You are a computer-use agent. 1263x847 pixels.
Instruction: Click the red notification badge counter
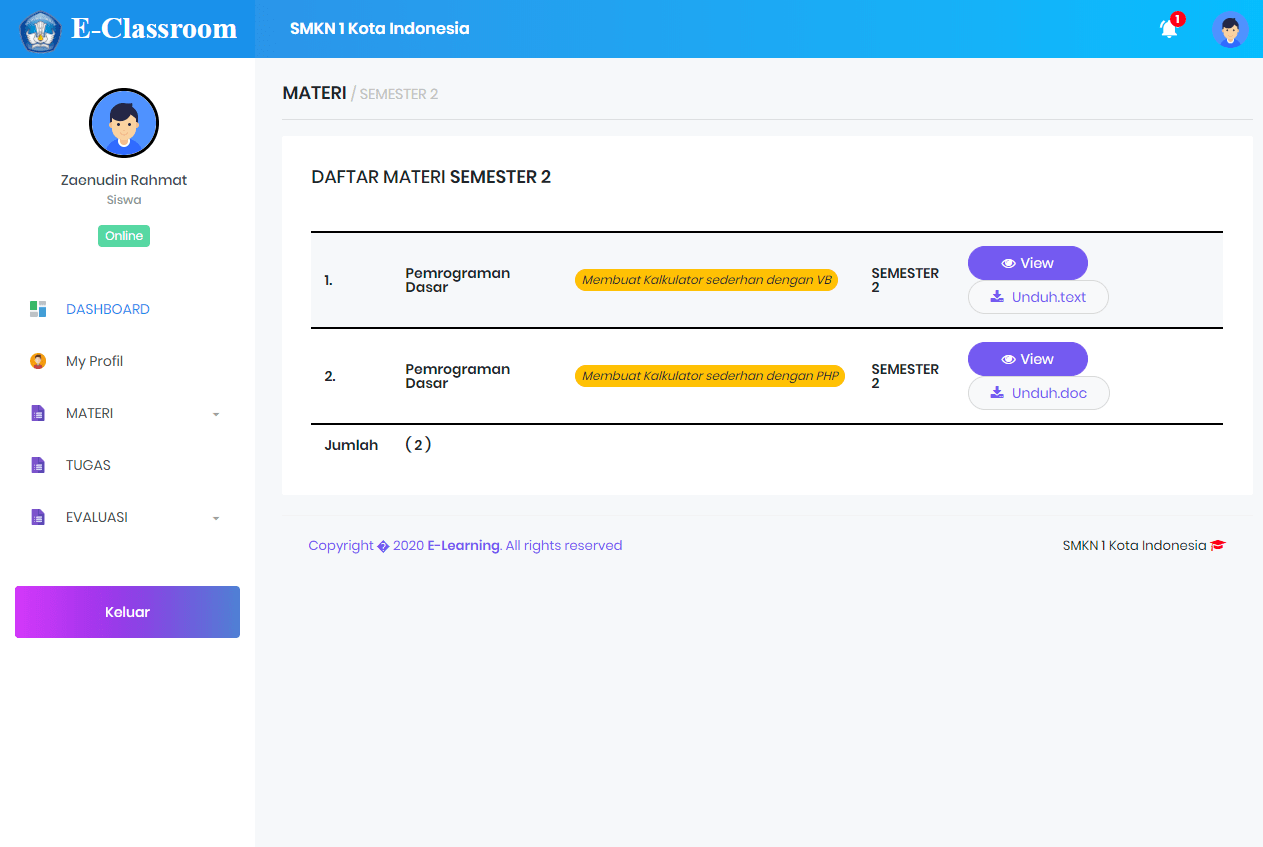(1177, 18)
